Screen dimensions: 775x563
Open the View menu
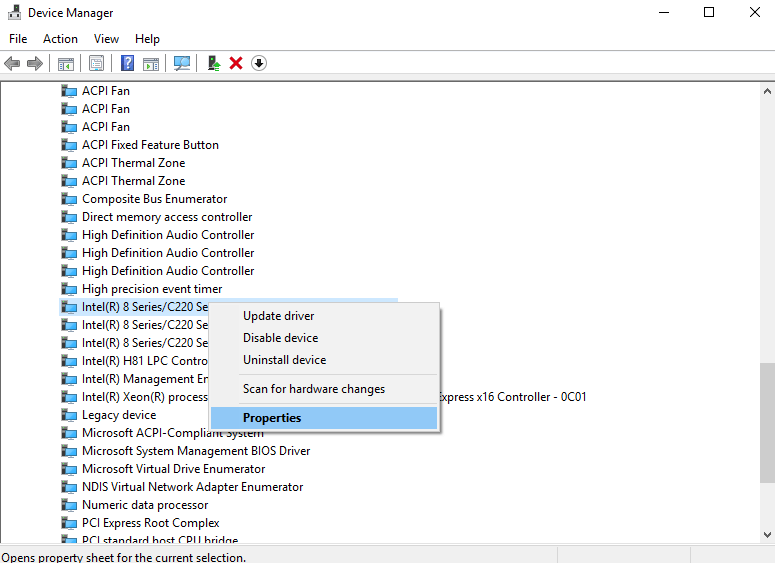point(106,39)
